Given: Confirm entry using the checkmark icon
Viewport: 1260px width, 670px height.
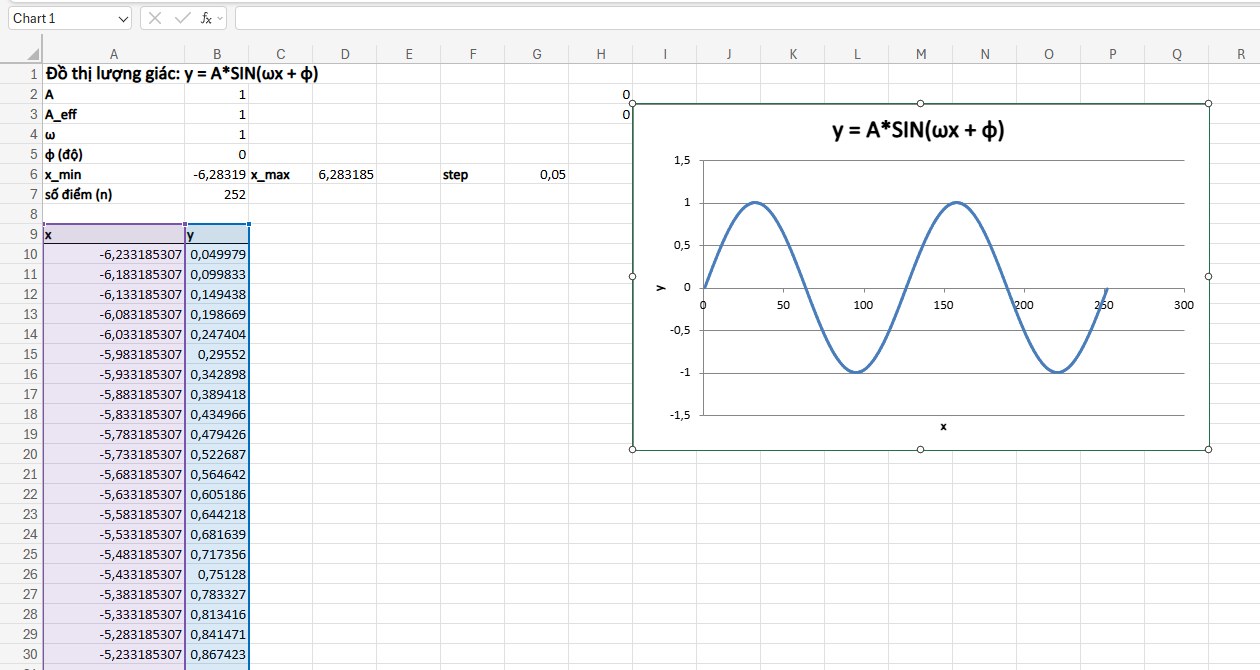Looking at the screenshot, I should (181, 17).
